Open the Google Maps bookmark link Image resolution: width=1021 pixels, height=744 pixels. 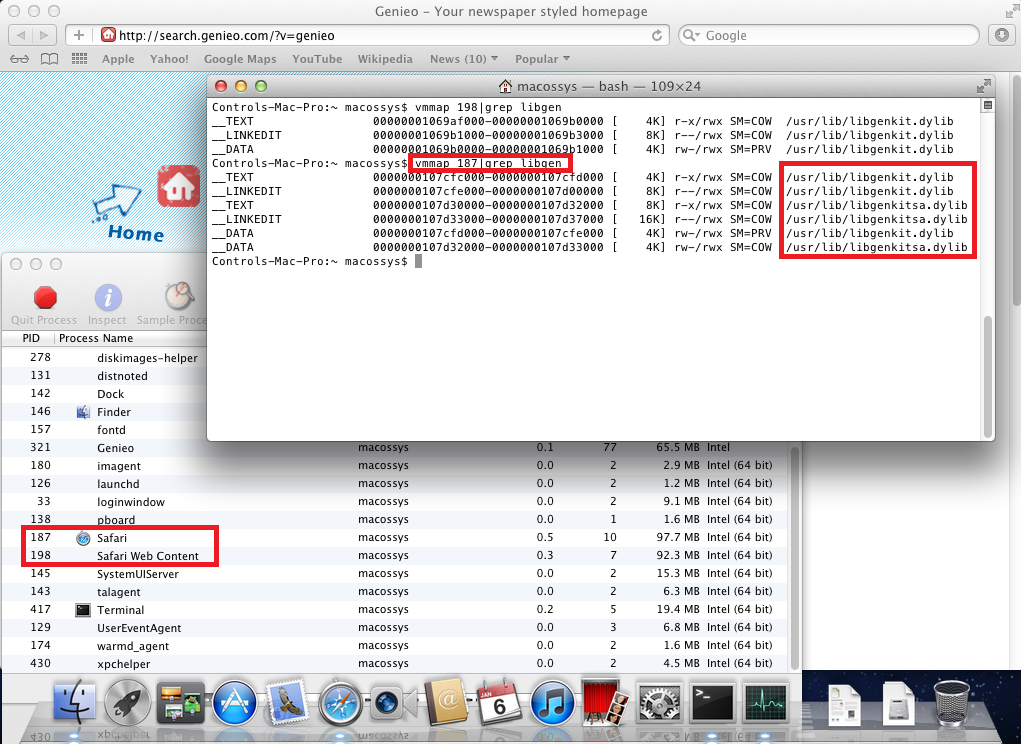(x=240, y=59)
